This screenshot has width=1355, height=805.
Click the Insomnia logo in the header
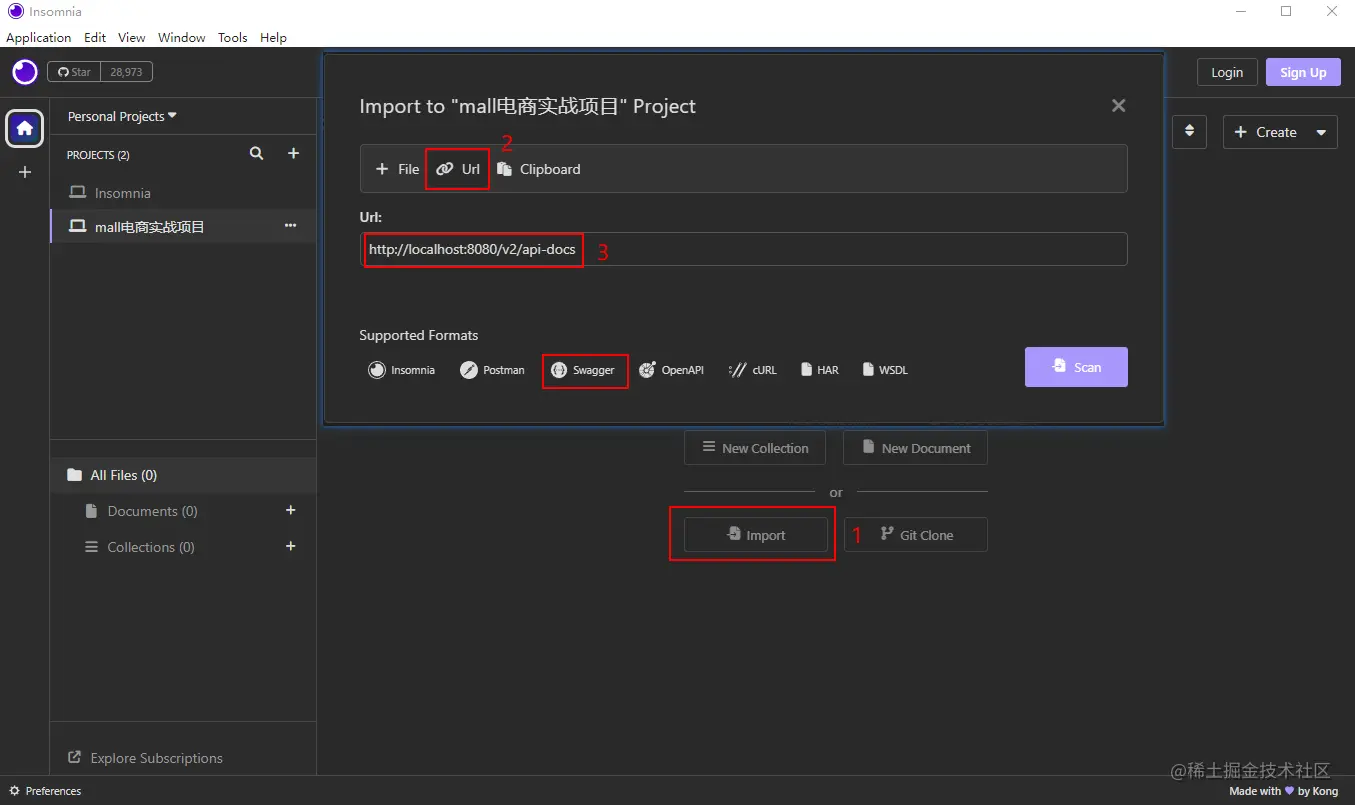(x=25, y=72)
